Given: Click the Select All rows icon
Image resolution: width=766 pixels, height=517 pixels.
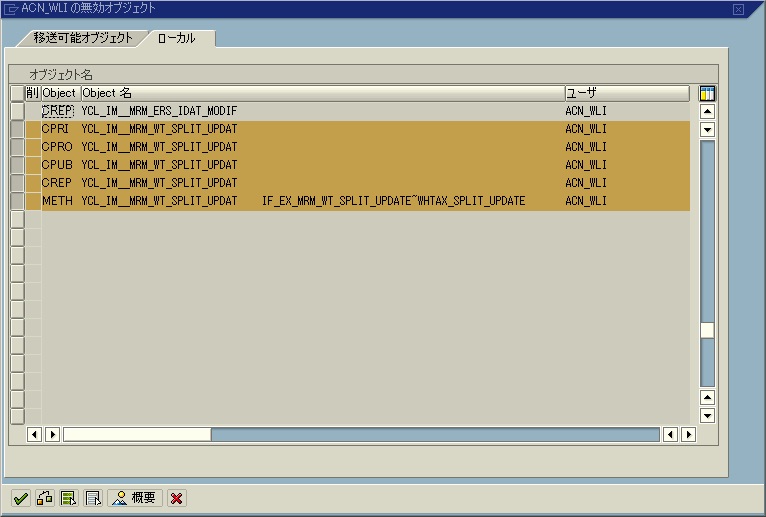Looking at the screenshot, I should coord(69,498).
